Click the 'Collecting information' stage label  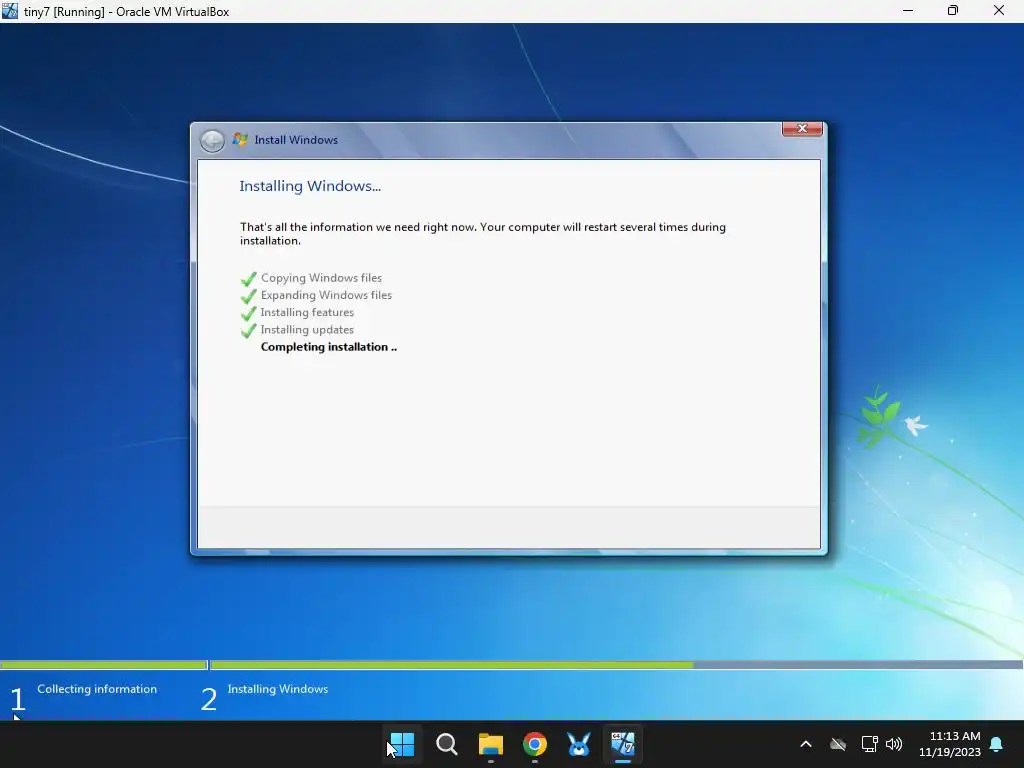[97, 689]
